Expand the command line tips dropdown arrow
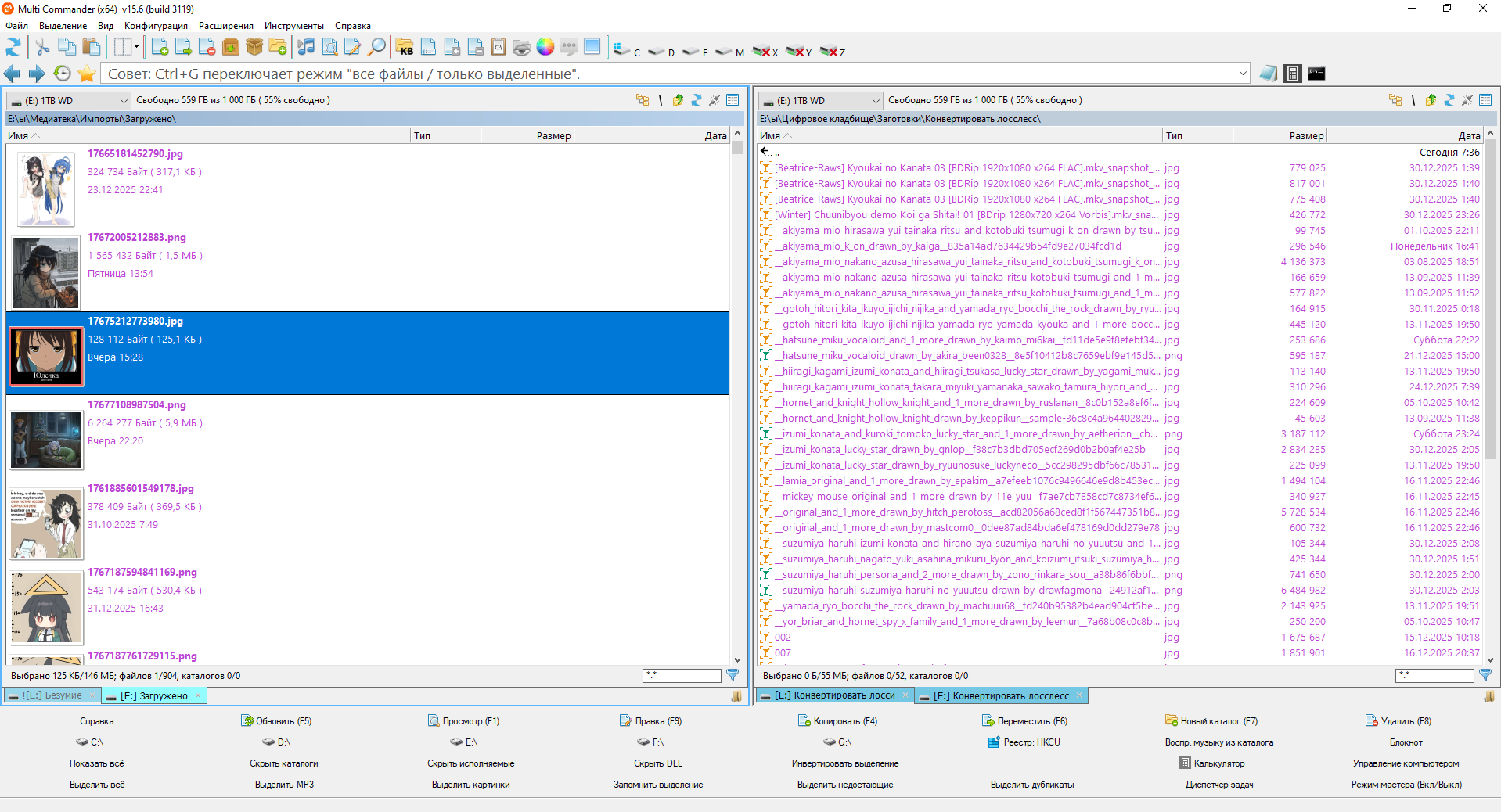Viewport: 1501px width, 812px height. (x=1243, y=74)
